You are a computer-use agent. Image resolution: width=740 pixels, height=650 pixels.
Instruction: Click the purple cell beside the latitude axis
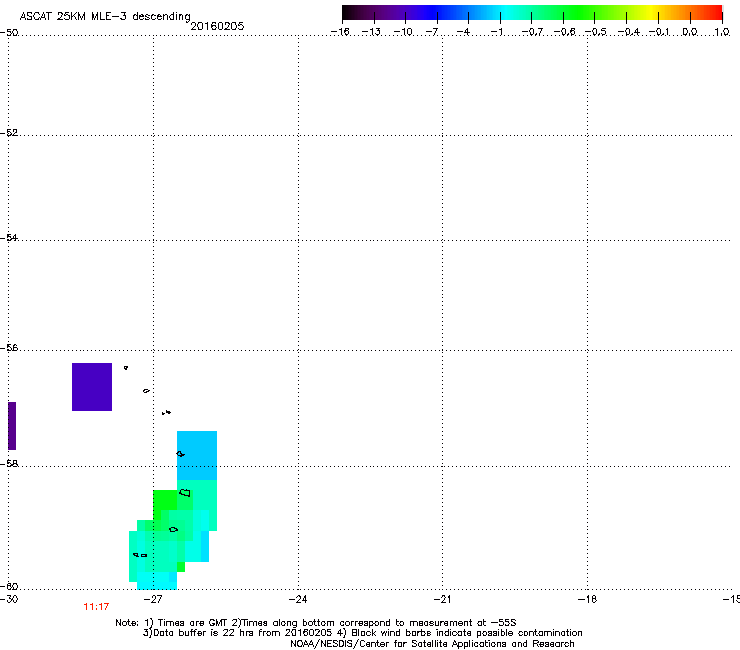click(x=12, y=426)
